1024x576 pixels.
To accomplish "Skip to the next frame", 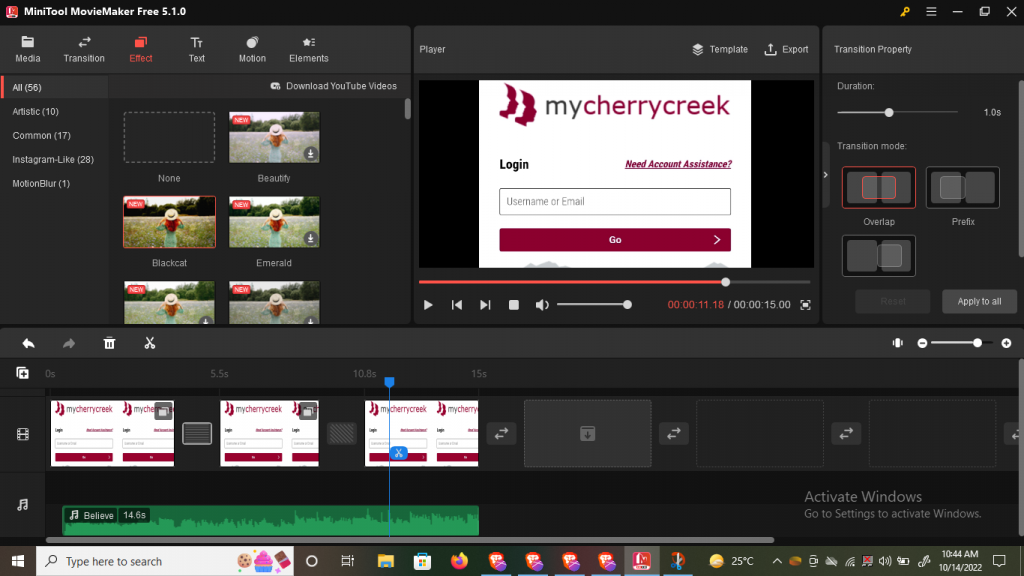I will (x=485, y=305).
